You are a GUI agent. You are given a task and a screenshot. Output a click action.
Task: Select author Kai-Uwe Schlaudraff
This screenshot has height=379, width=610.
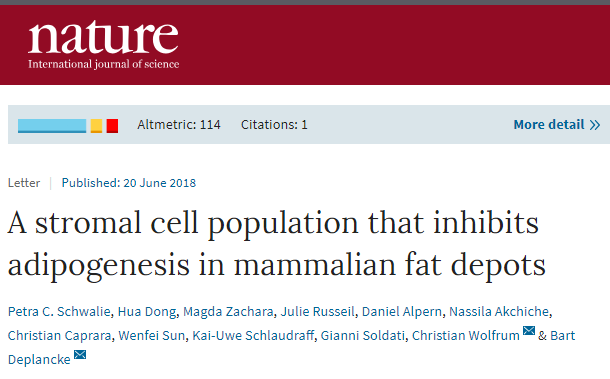tap(253, 335)
